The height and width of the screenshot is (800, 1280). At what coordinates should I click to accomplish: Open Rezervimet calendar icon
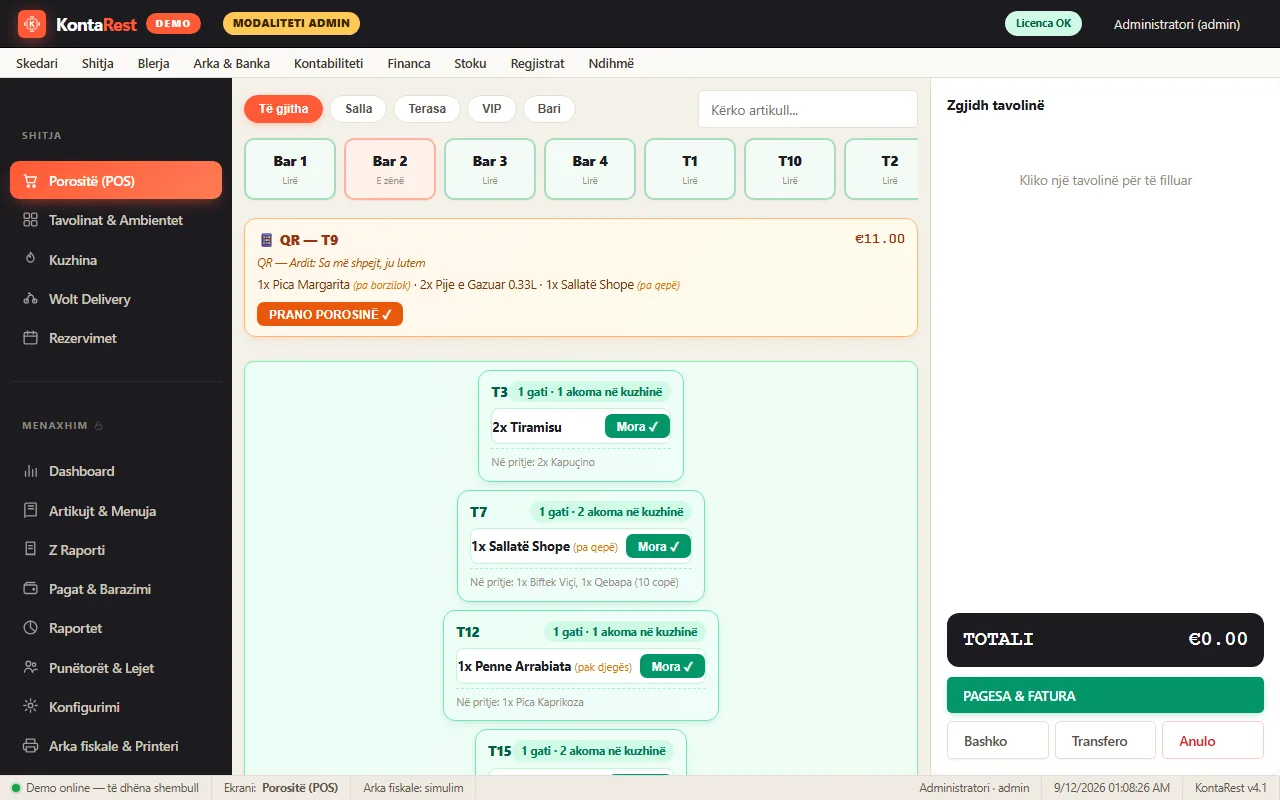pyautogui.click(x=30, y=338)
